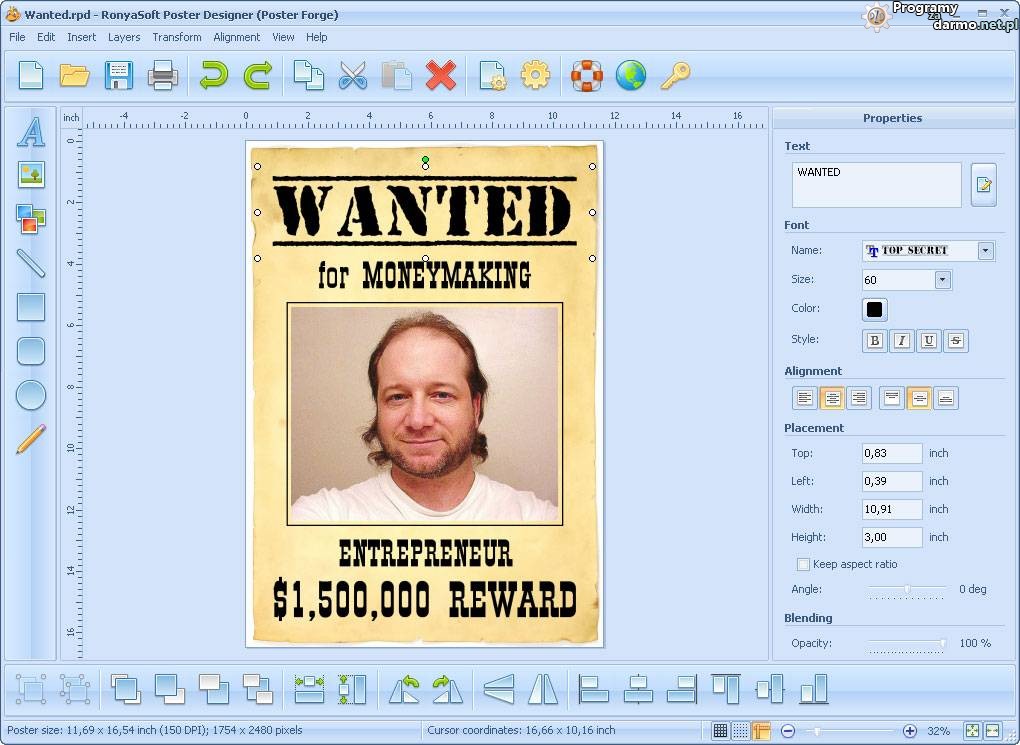This screenshot has width=1020, height=745.
Task: Click the green Undo arrow
Action: coord(214,75)
